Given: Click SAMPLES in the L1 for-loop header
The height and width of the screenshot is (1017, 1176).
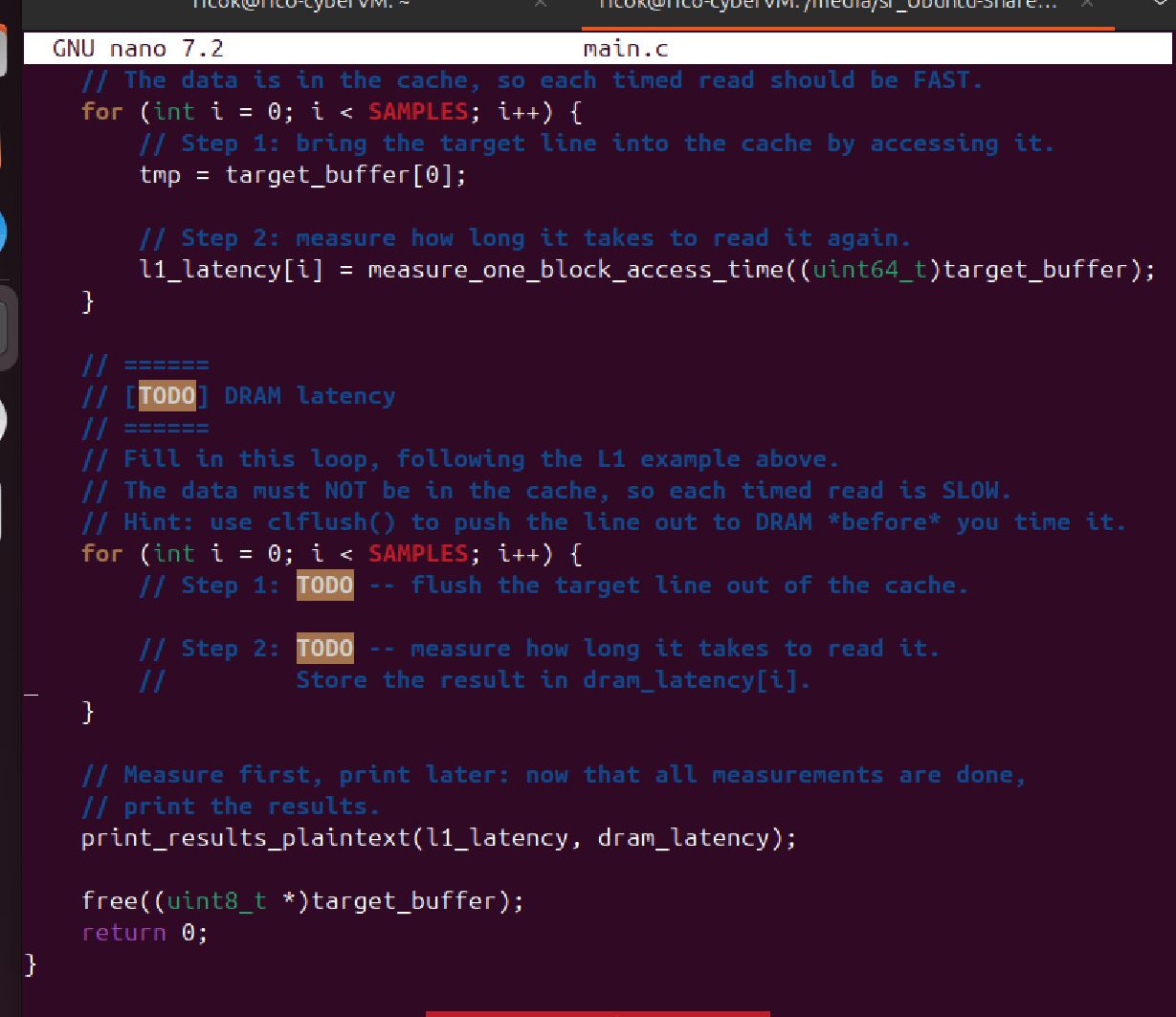Looking at the screenshot, I should click(x=418, y=112).
